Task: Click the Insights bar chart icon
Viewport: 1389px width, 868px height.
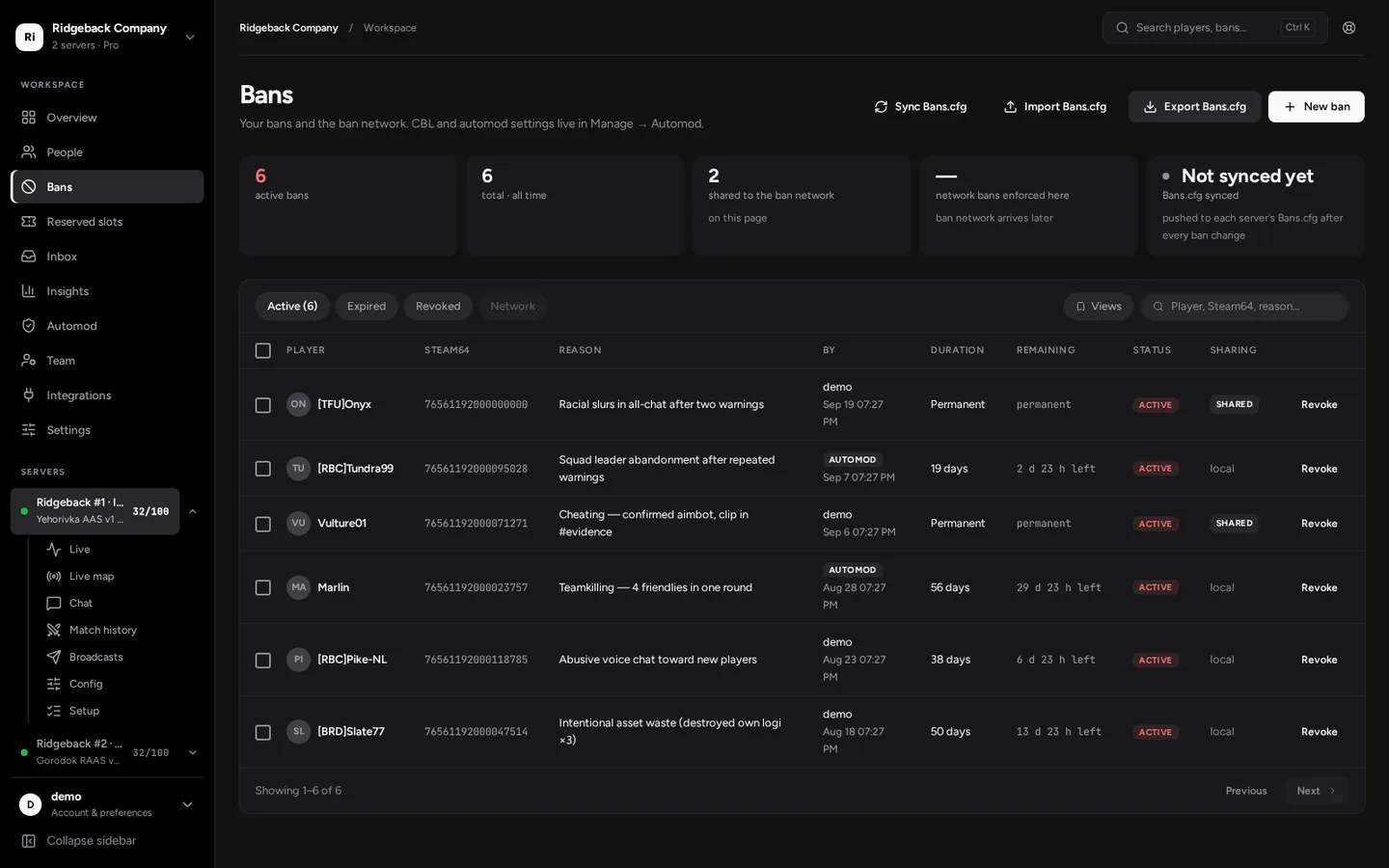Action: 29,291
